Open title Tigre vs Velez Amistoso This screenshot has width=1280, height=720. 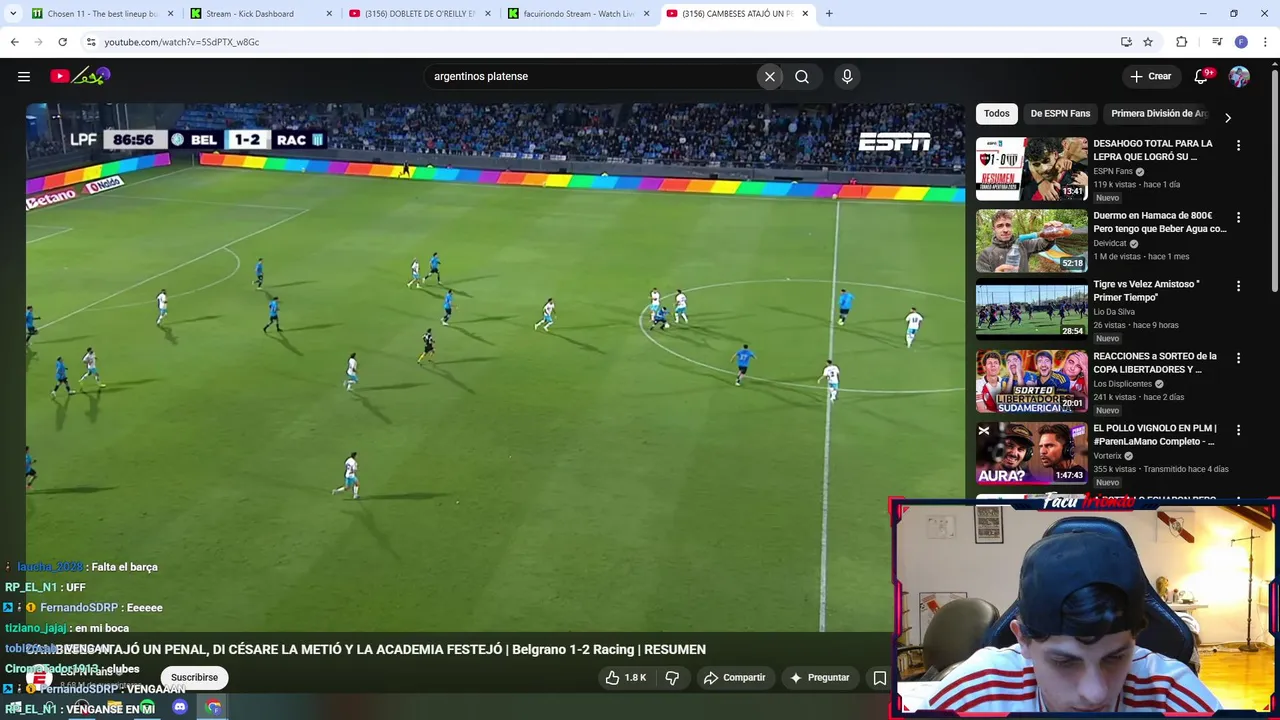1146,290
